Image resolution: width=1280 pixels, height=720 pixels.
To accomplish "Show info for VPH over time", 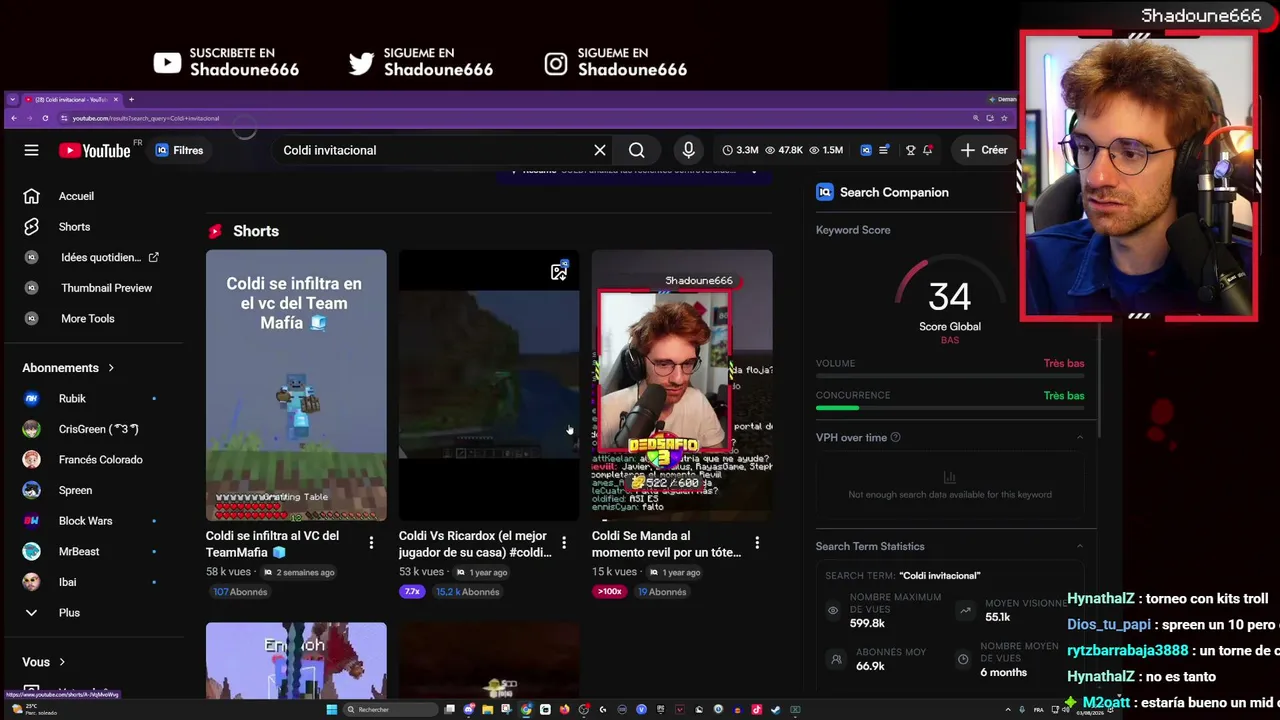I will (895, 437).
